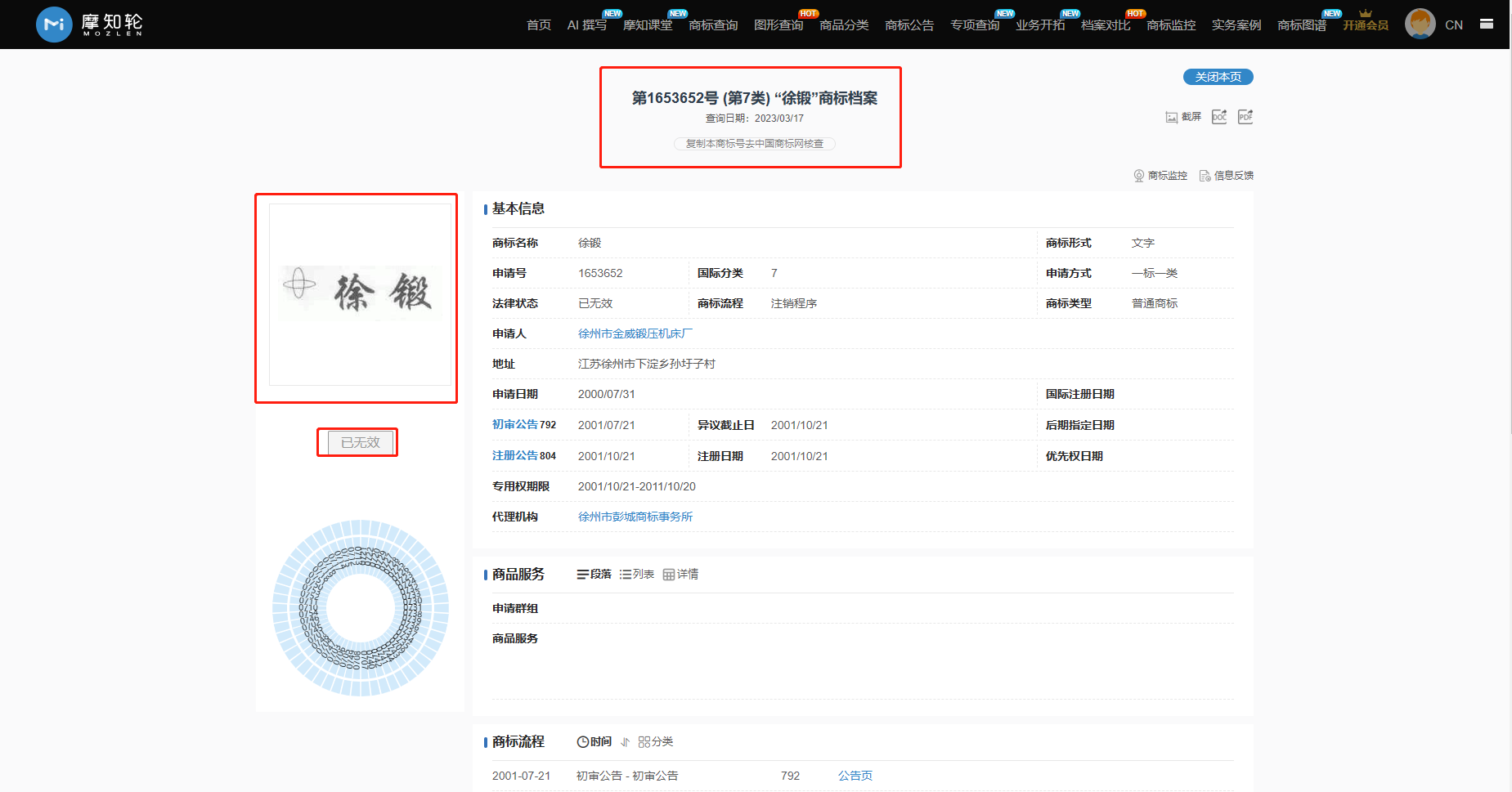Open 图形查询 in the top menu
This screenshot has height=792, width=1512.
tap(778, 25)
